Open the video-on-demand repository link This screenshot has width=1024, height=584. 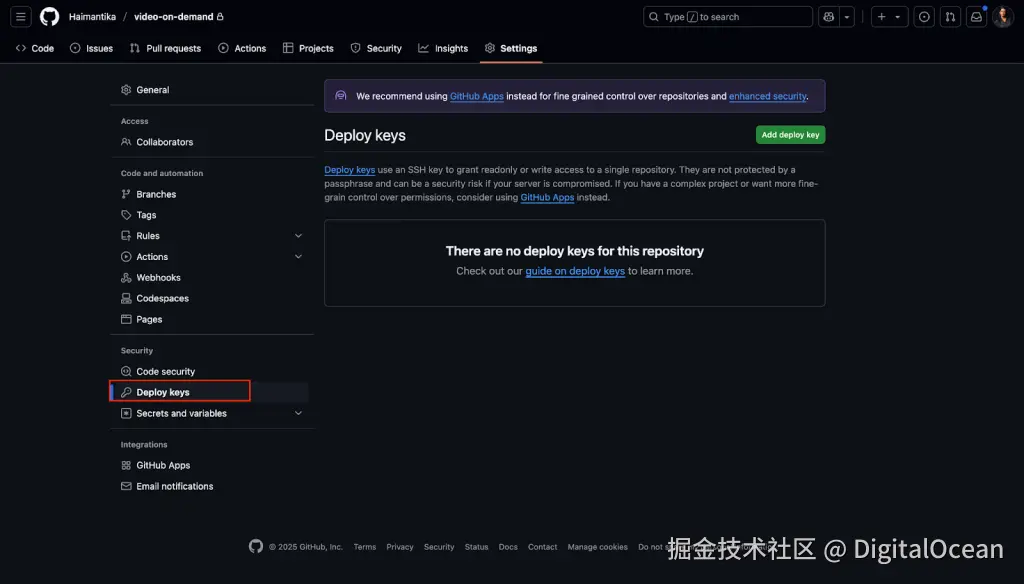[x=174, y=17]
